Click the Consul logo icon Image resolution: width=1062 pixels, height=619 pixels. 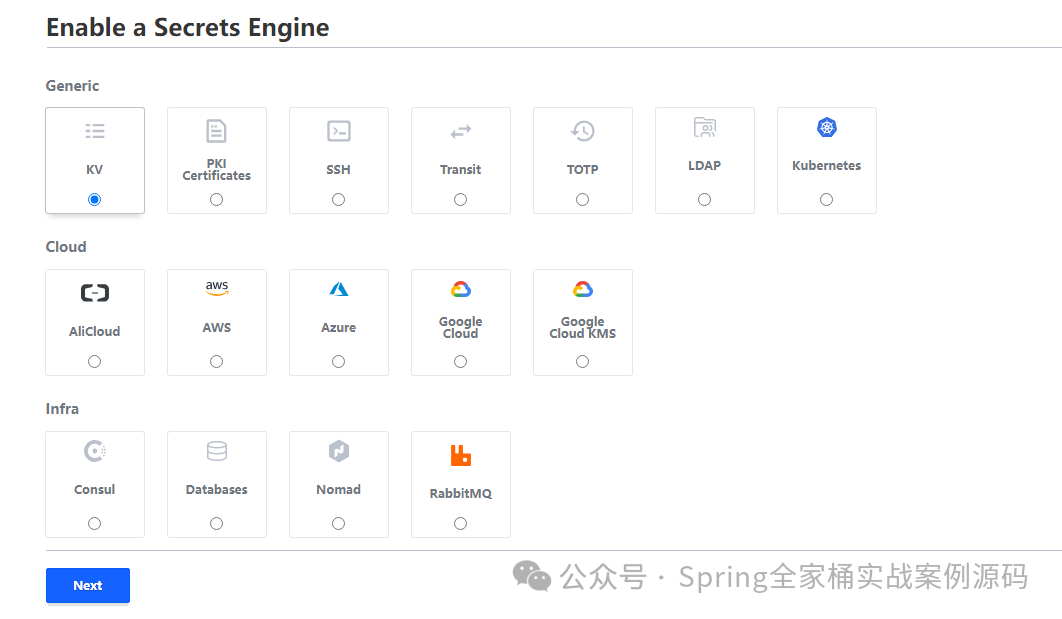pyautogui.click(x=95, y=451)
